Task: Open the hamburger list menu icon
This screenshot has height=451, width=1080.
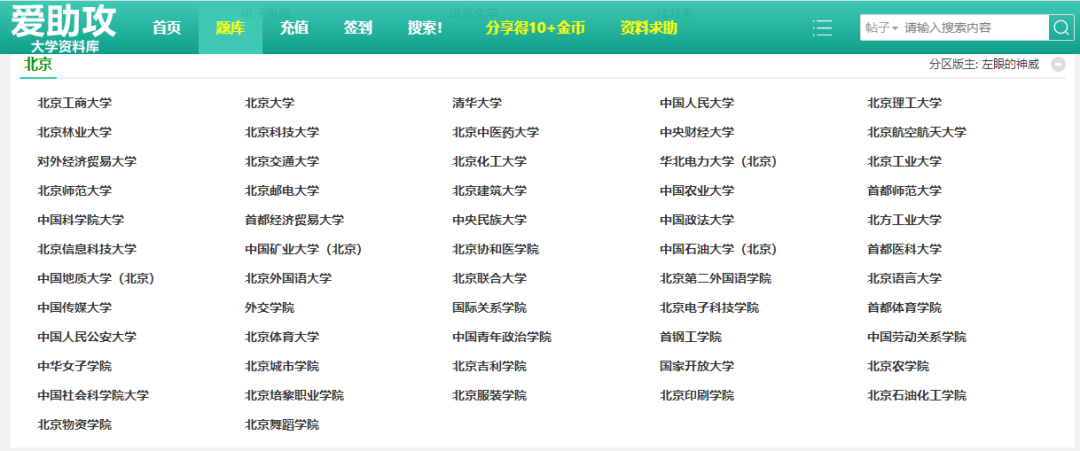Action: pyautogui.click(x=822, y=28)
